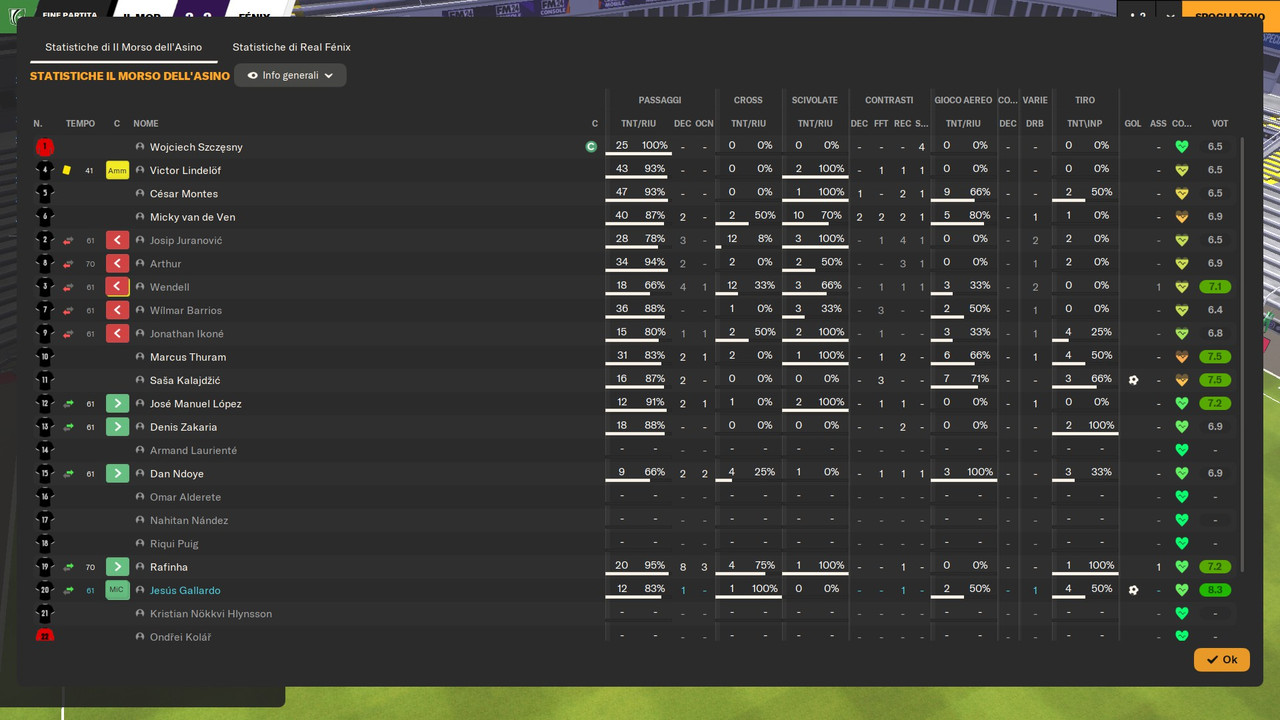
Task: Click the GOL column header
Action: click(1132, 124)
